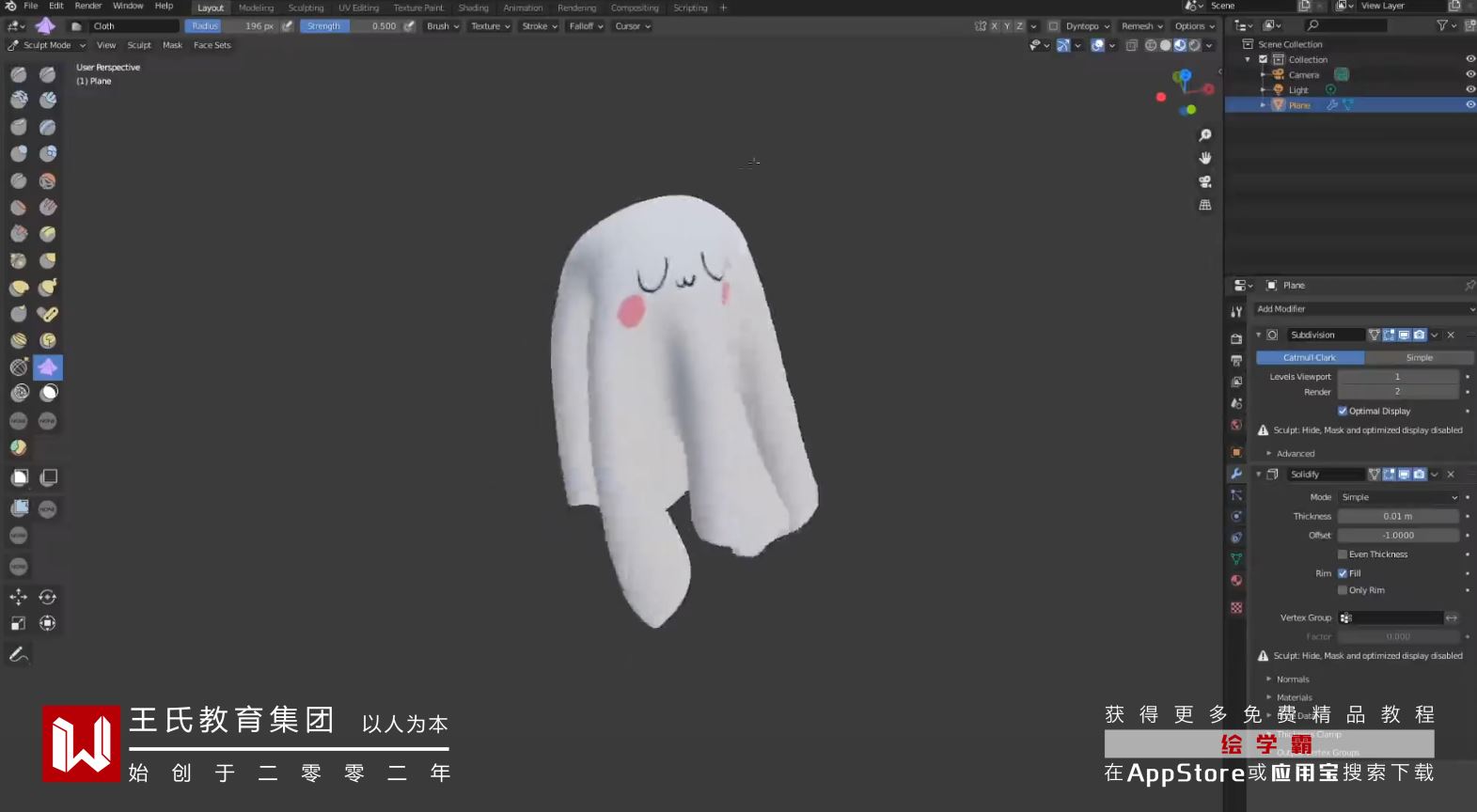Select Simple subdivision type
Image resolution: width=1477 pixels, height=812 pixels.
(x=1420, y=358)
